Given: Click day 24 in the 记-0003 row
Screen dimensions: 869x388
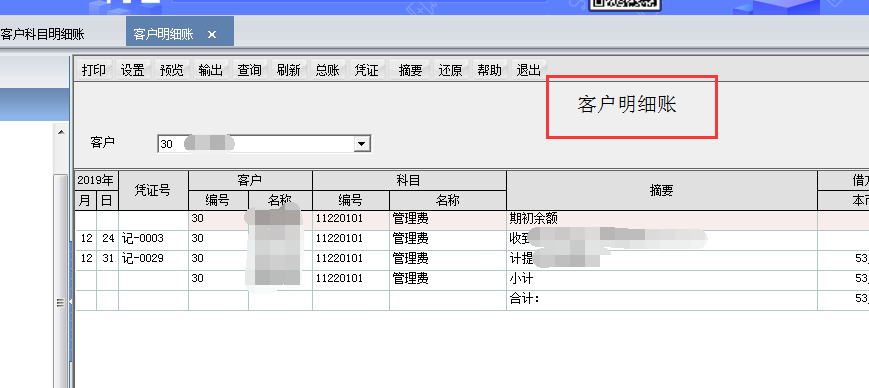Looking at the screenshot, I should click(x=108, y=239).
